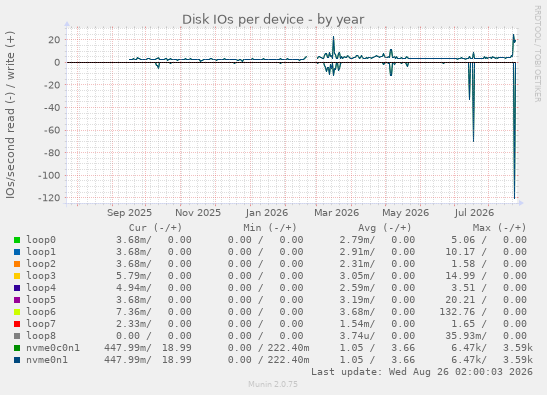Click the loop6 lime color swatch
This screenshot has height=395, width=547.
pos(17,312)
